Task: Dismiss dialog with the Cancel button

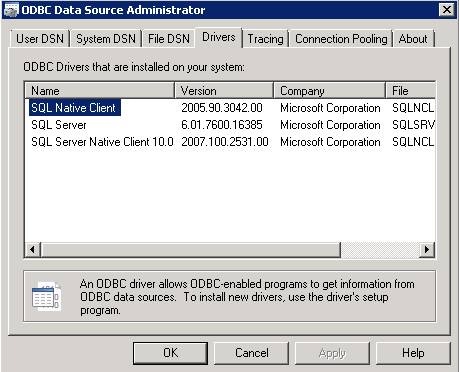Action: pos(251,353)
